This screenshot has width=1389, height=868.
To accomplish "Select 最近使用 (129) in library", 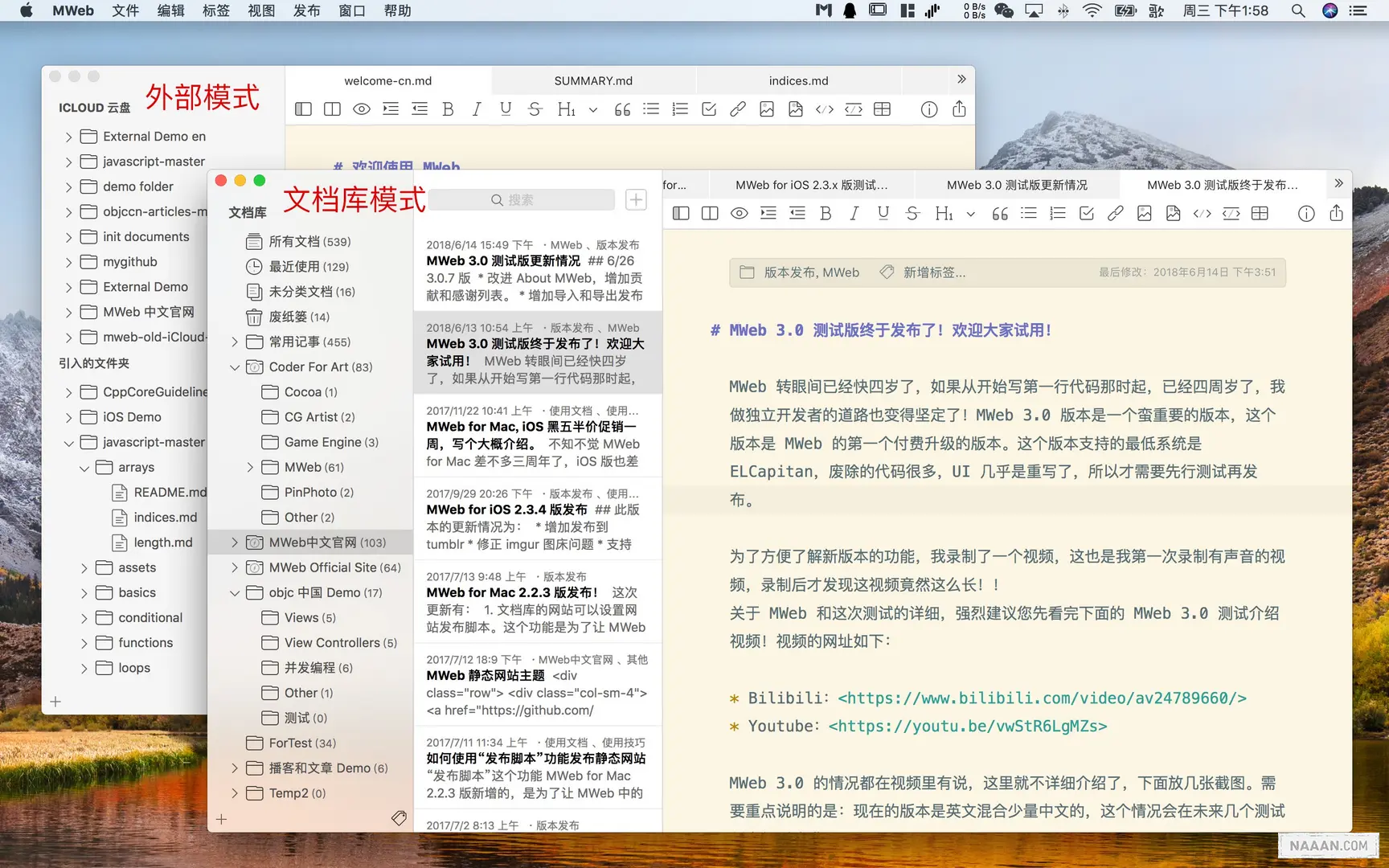I will point(309,266).
